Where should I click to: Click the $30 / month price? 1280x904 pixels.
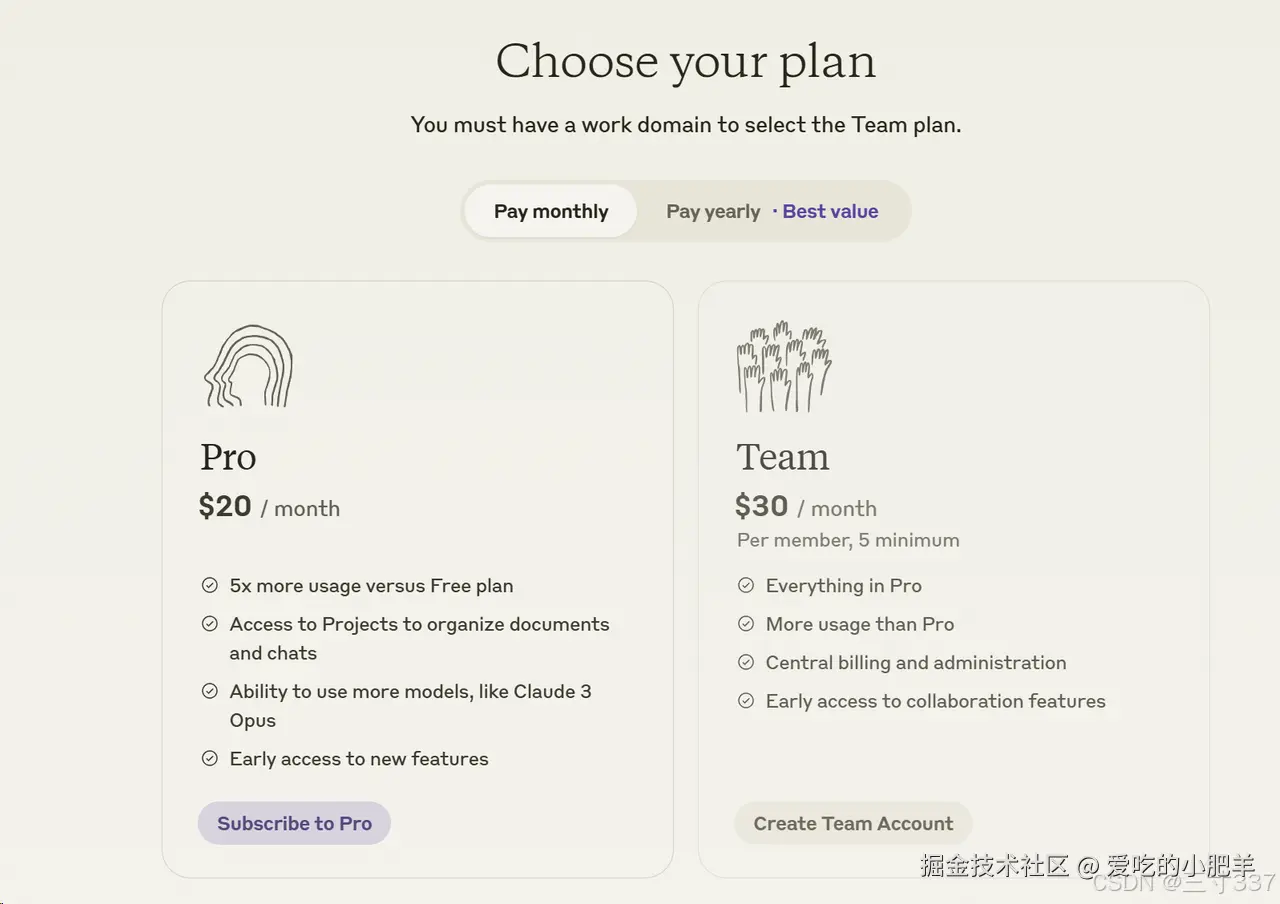[805, 507]
